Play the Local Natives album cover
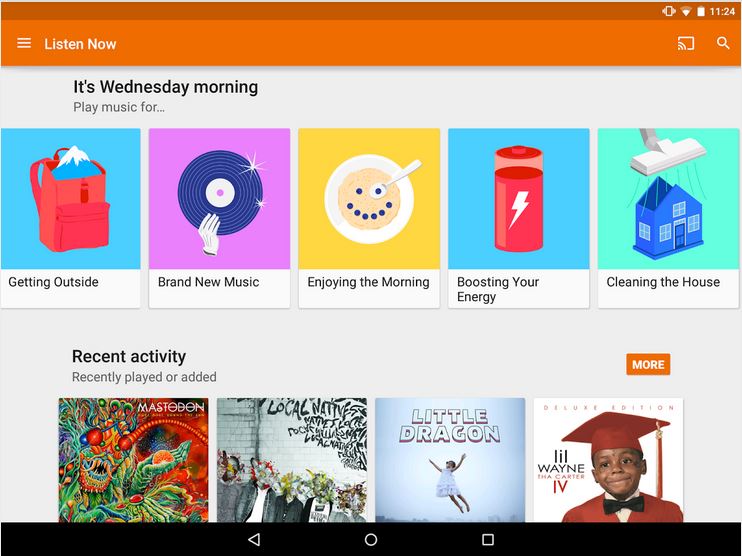742x556 pixels. pos(292,460)
